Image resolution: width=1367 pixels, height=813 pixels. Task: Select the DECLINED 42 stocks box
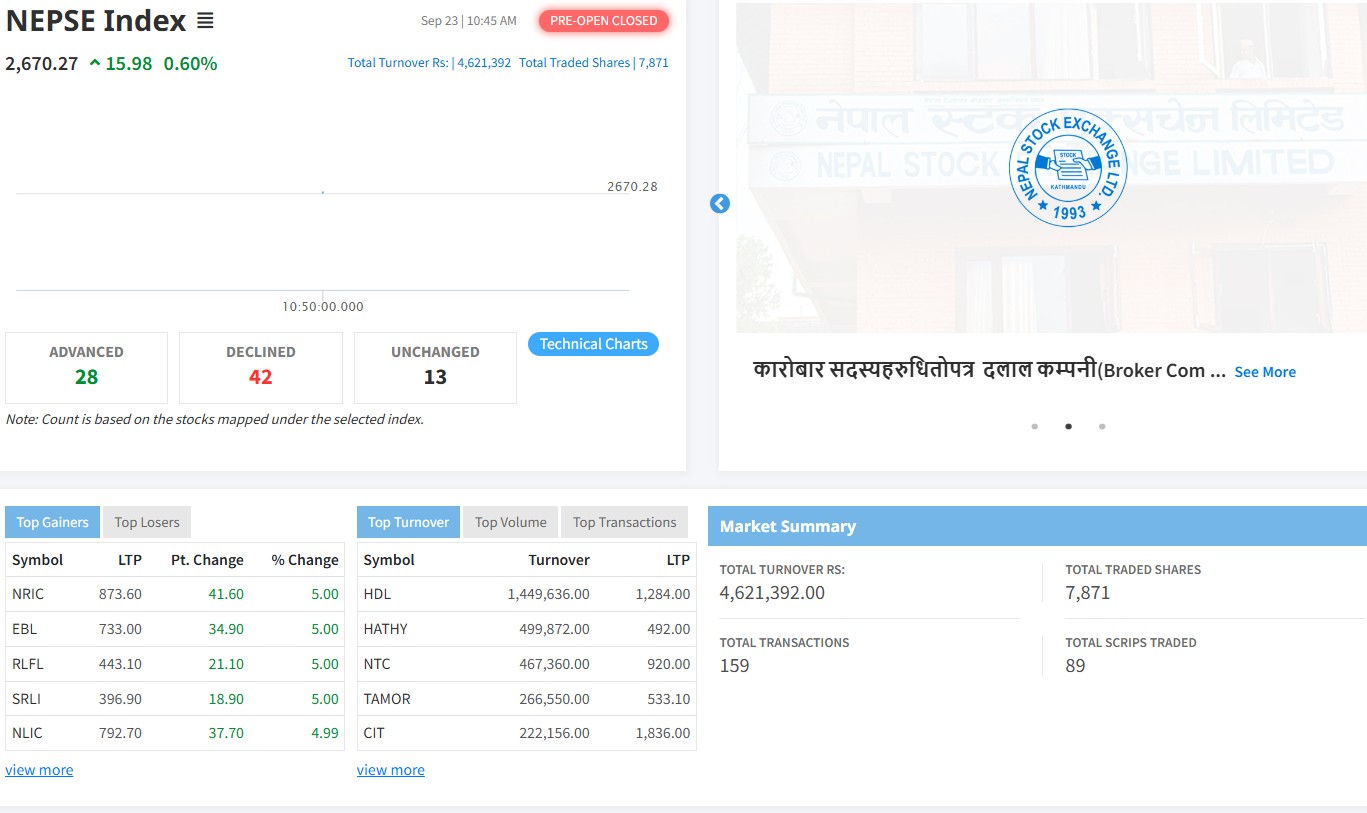click(261, 368)
